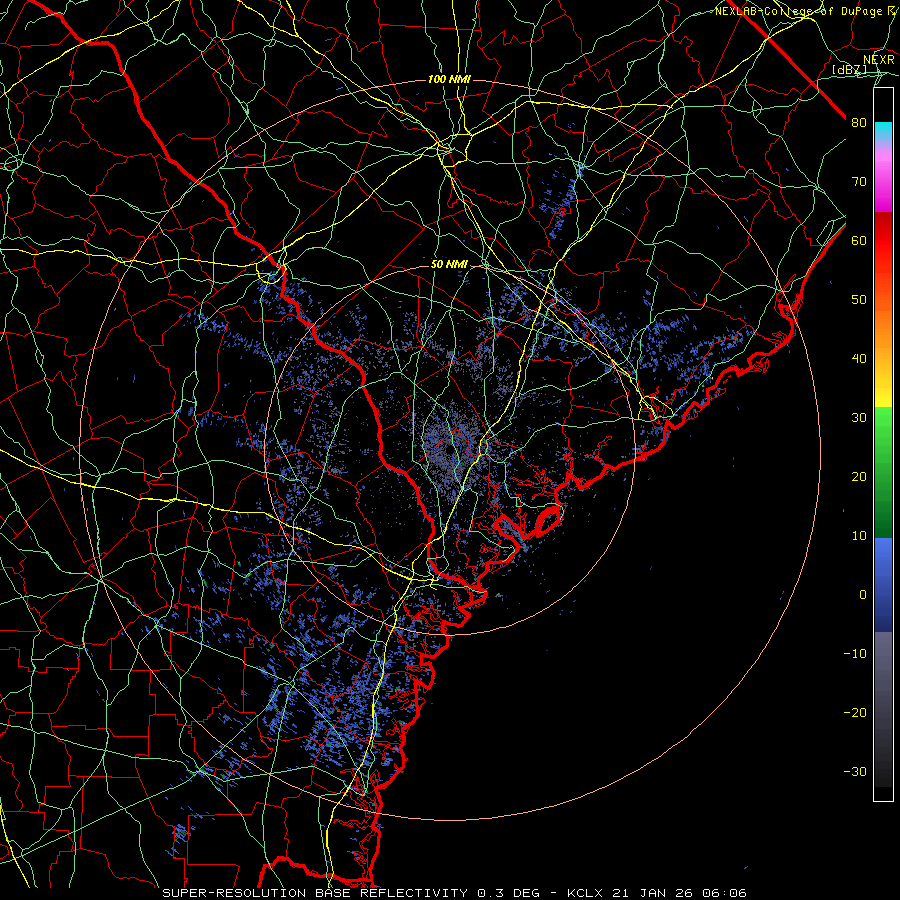Click the -10 value on the dBZ scale
900x900 pixels.
tap(855, 653)
